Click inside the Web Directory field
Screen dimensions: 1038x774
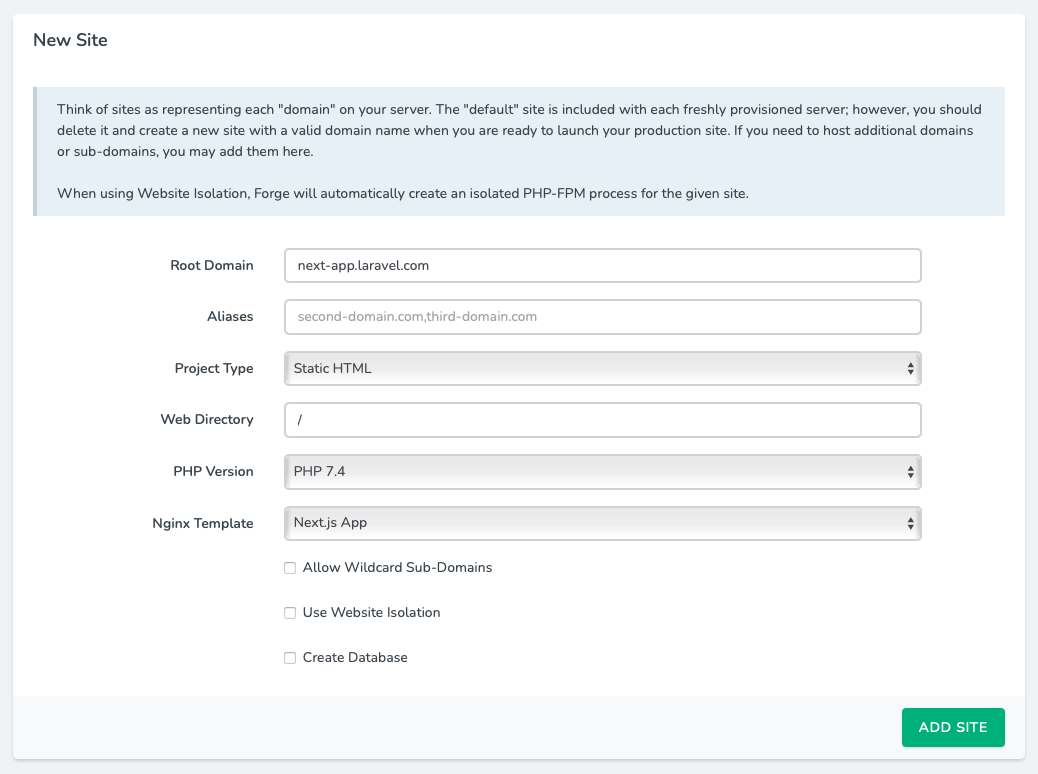tap(600, 419)
